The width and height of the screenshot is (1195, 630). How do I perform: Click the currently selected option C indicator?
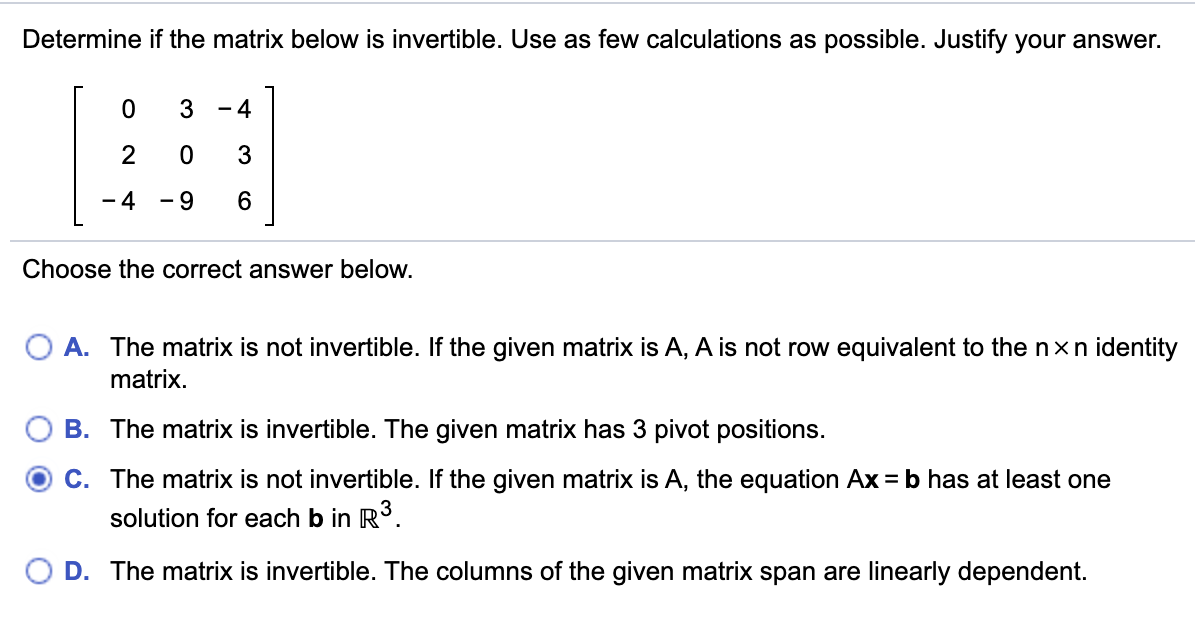click(x=39, y=480)
